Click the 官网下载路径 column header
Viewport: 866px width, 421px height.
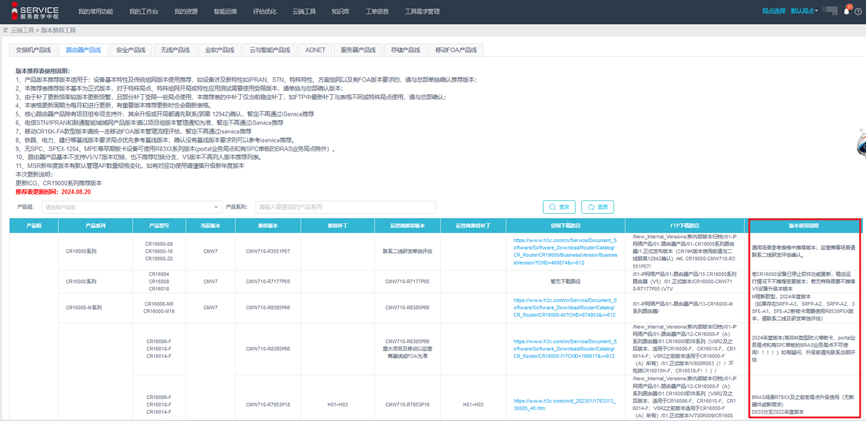tap(566, 226)
